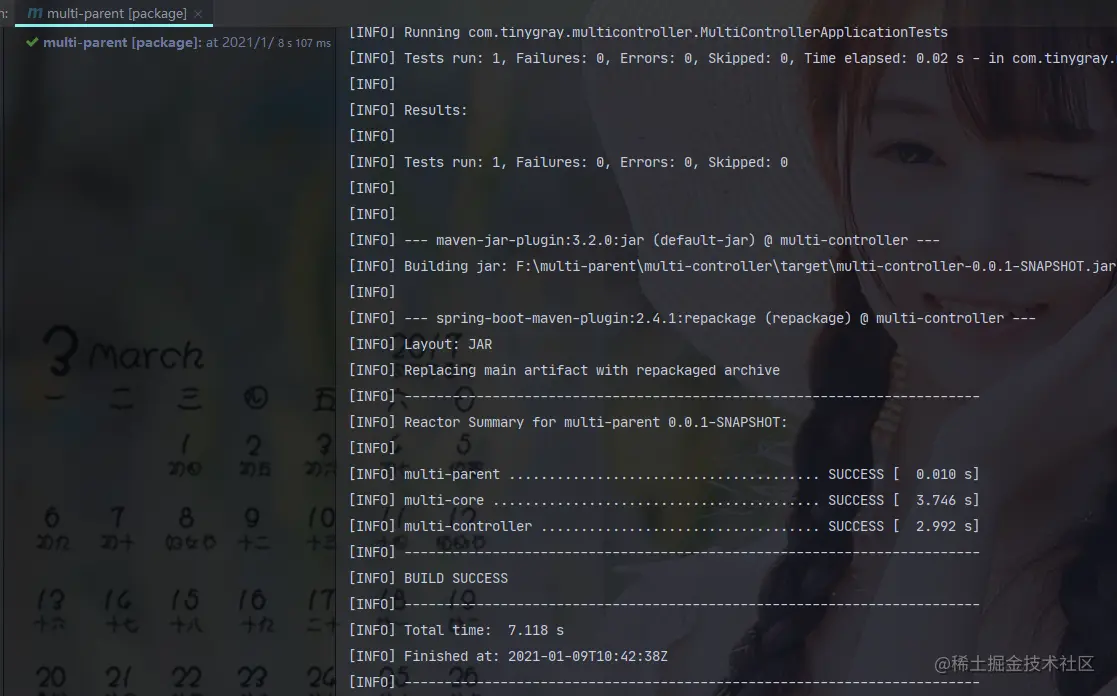Click the multi-core SUCCESS summary line
The height and width of the screenshot is (696, 1117).
[664, 500]
